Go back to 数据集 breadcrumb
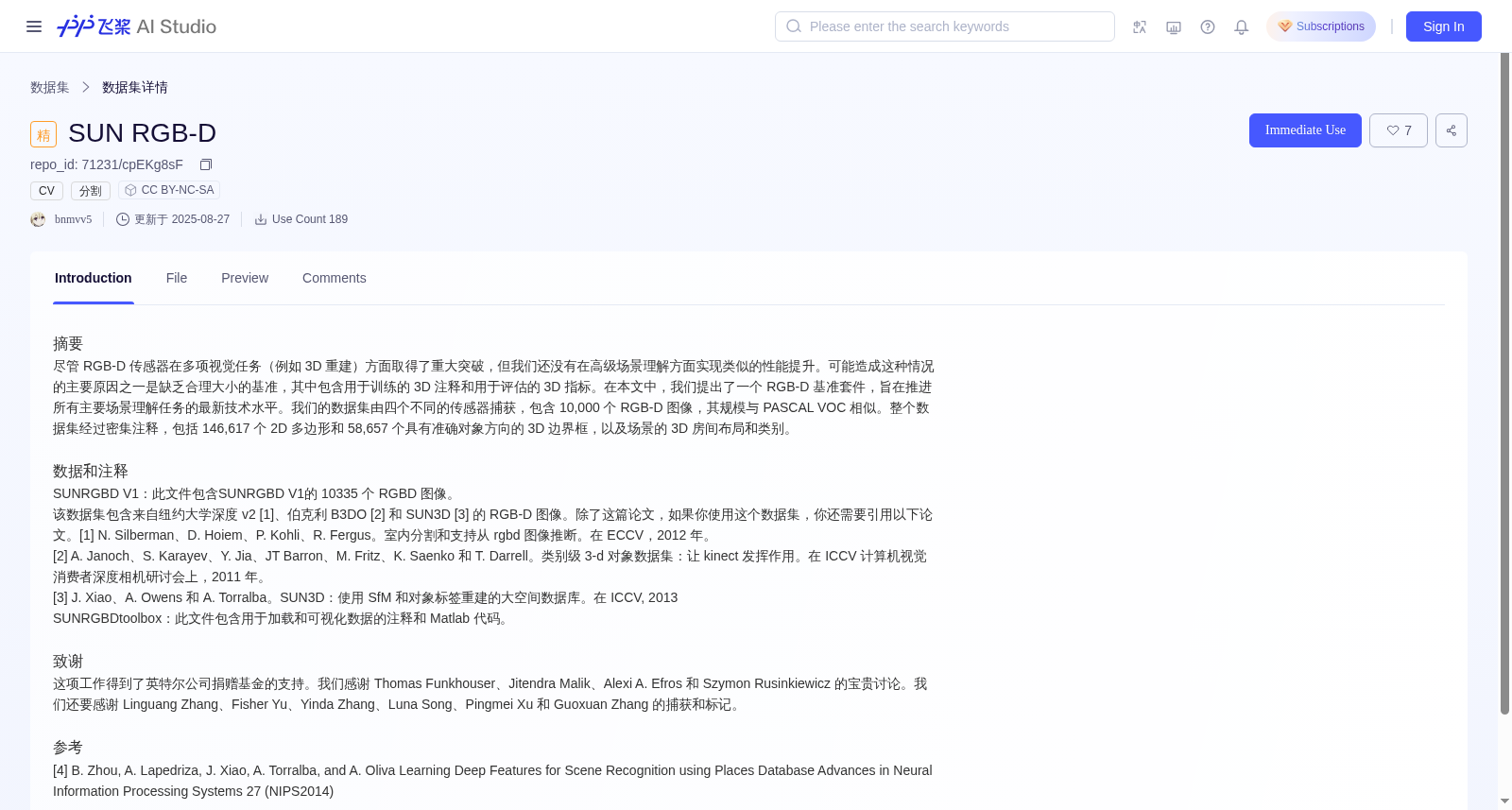The width and height of the screenshot is (1512, 810). pyautogui.click(x=50, y=87)
